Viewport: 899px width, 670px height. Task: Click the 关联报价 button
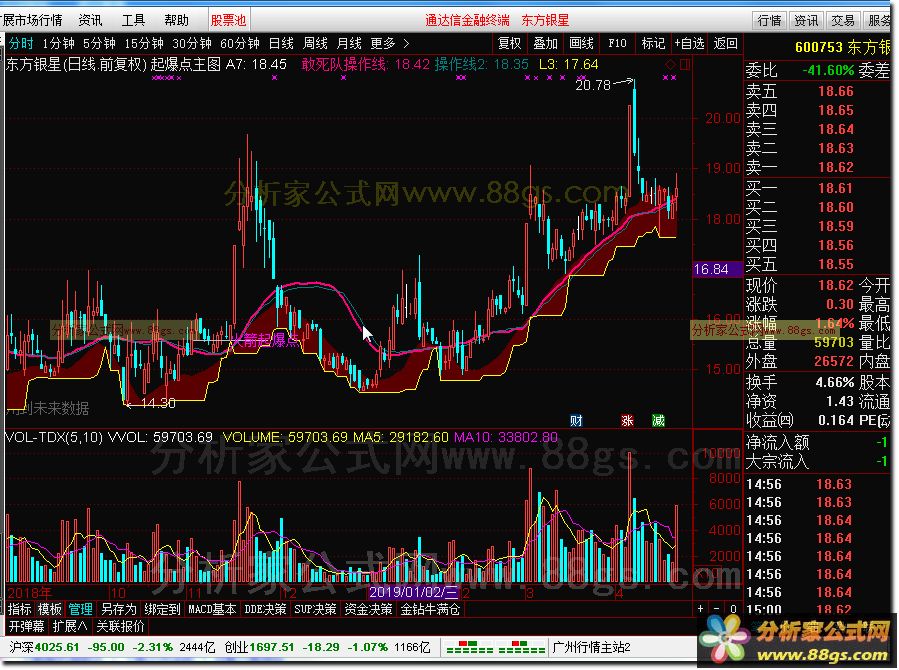tap(120, 626)
